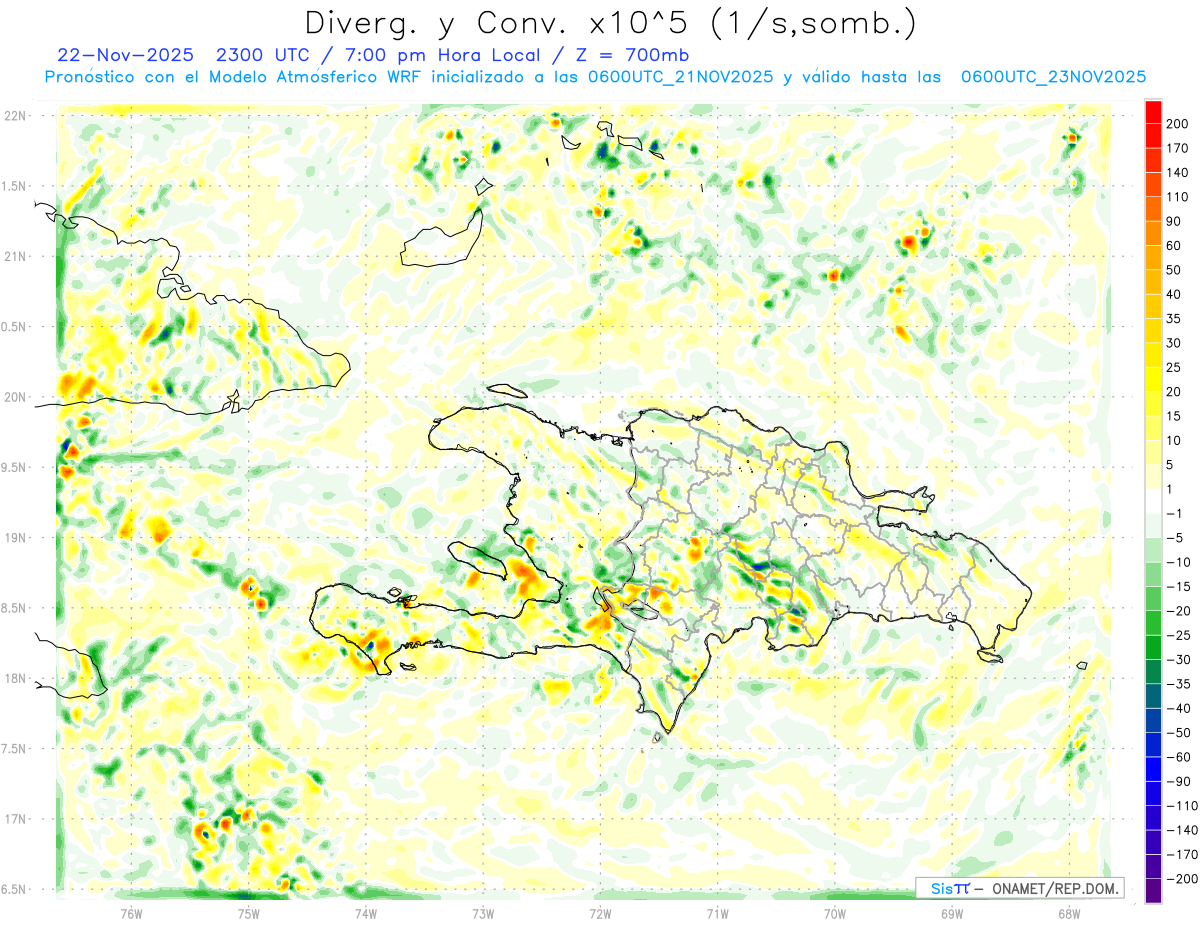1200x927 pixels.
Task: Click the red swatch above the 200 label
Action: point(1153,110)
